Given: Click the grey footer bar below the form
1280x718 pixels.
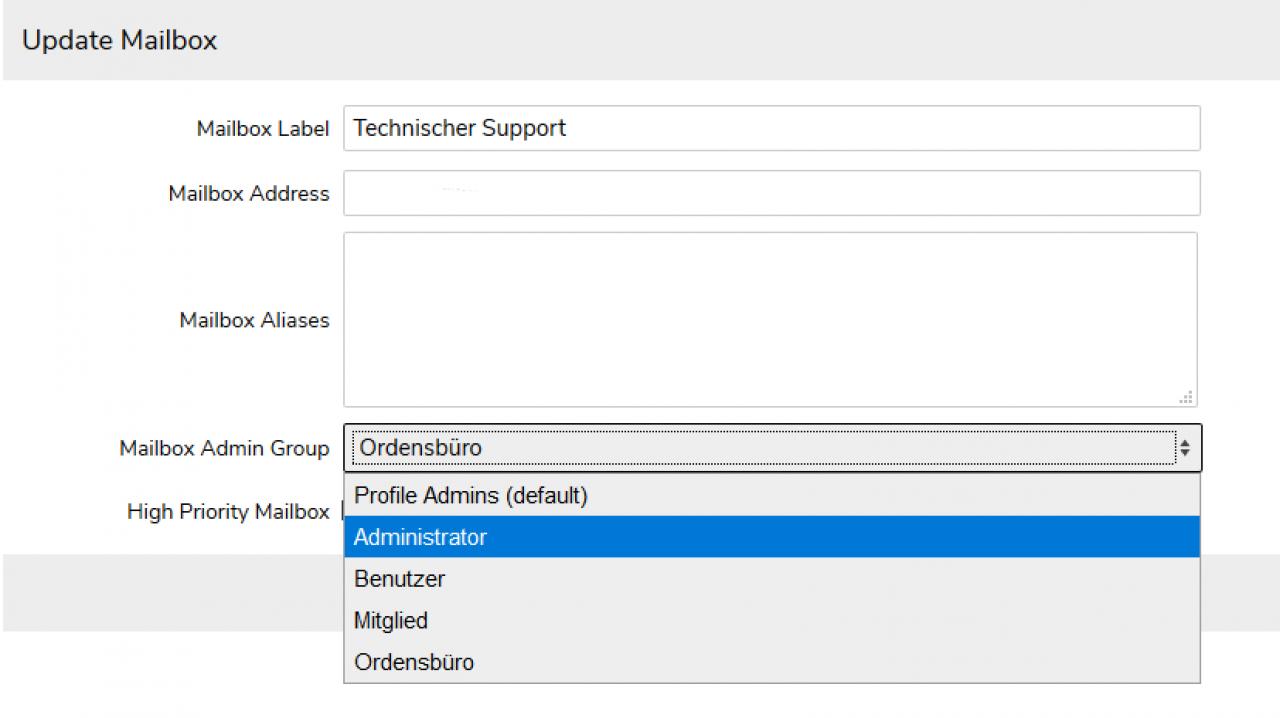Looking at the screenshot, I should [170, 592].
